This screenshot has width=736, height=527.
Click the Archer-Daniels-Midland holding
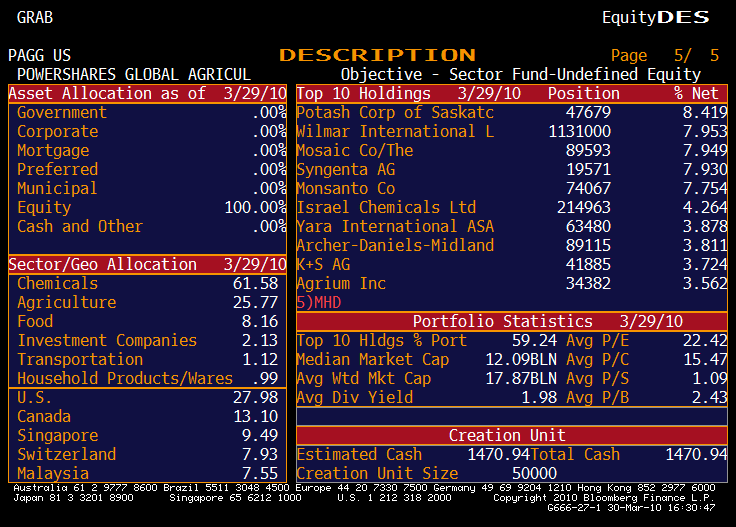coord(394,245)
